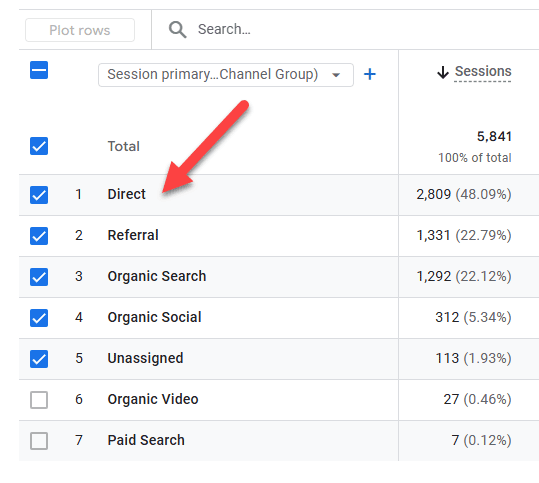Image resolution: width=539 pixels, height=483 pixels.
Task: Uncheck the Referral row checkbox
Action: coord(39,236)
